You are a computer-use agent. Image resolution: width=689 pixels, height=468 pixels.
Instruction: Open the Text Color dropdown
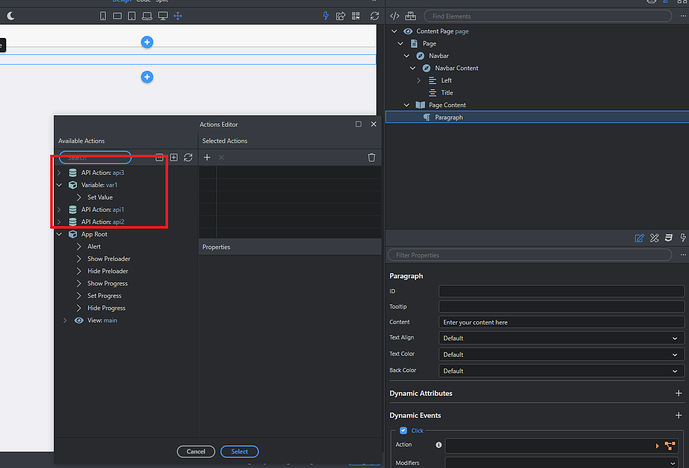click(x=561, y=354)
